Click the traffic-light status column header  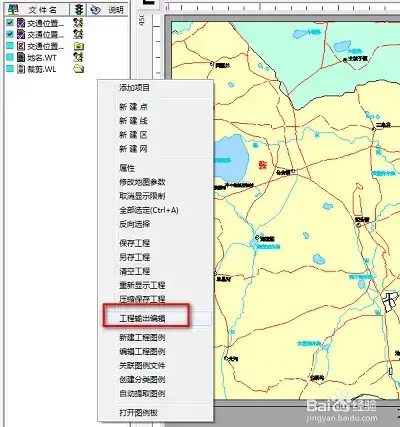pyautogui.click(x=79, y=10)
